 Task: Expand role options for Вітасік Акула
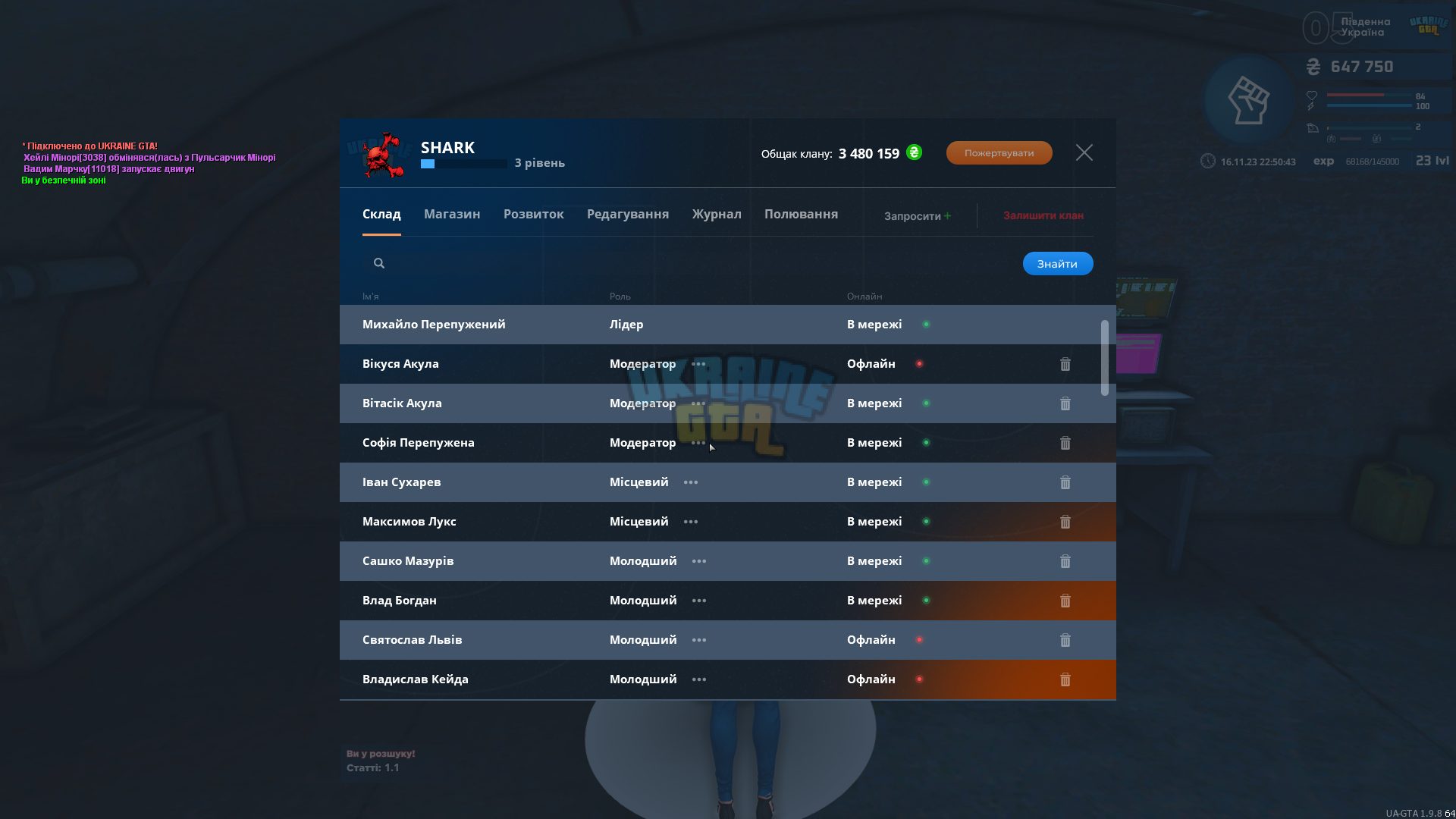[698, 403]
